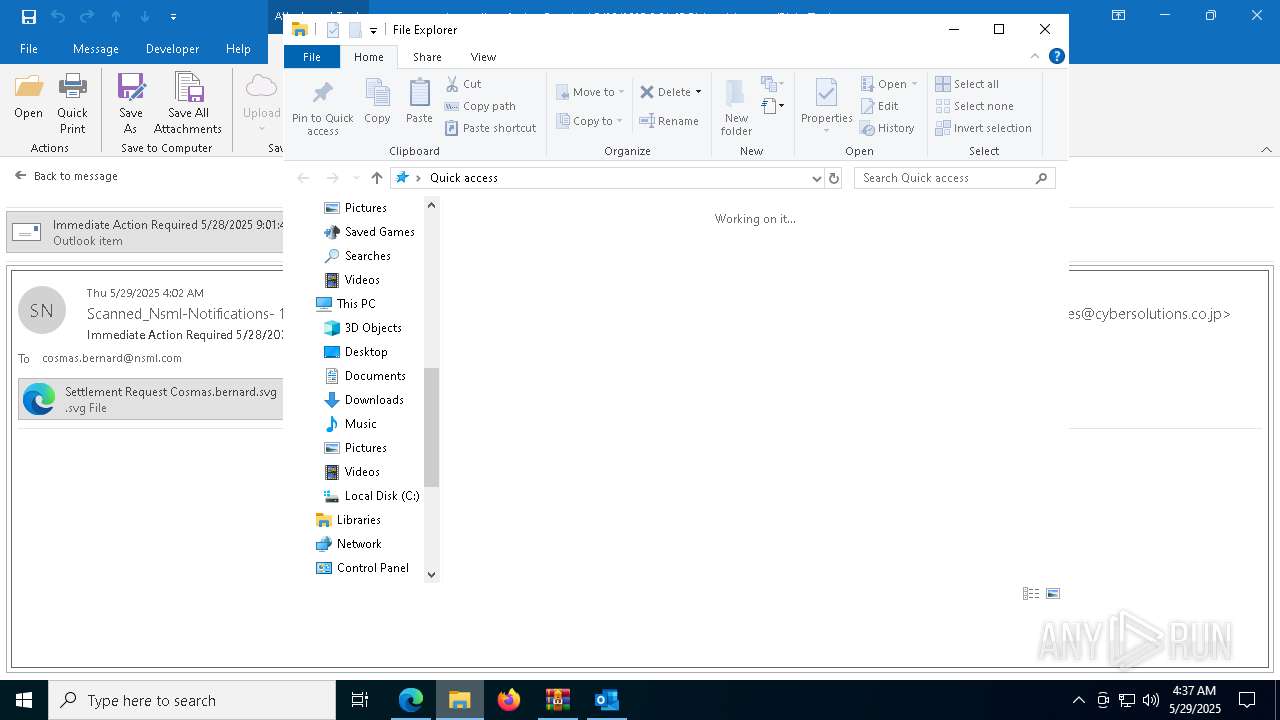Click Cut in the Clipboard group

(x=463, y=84)
